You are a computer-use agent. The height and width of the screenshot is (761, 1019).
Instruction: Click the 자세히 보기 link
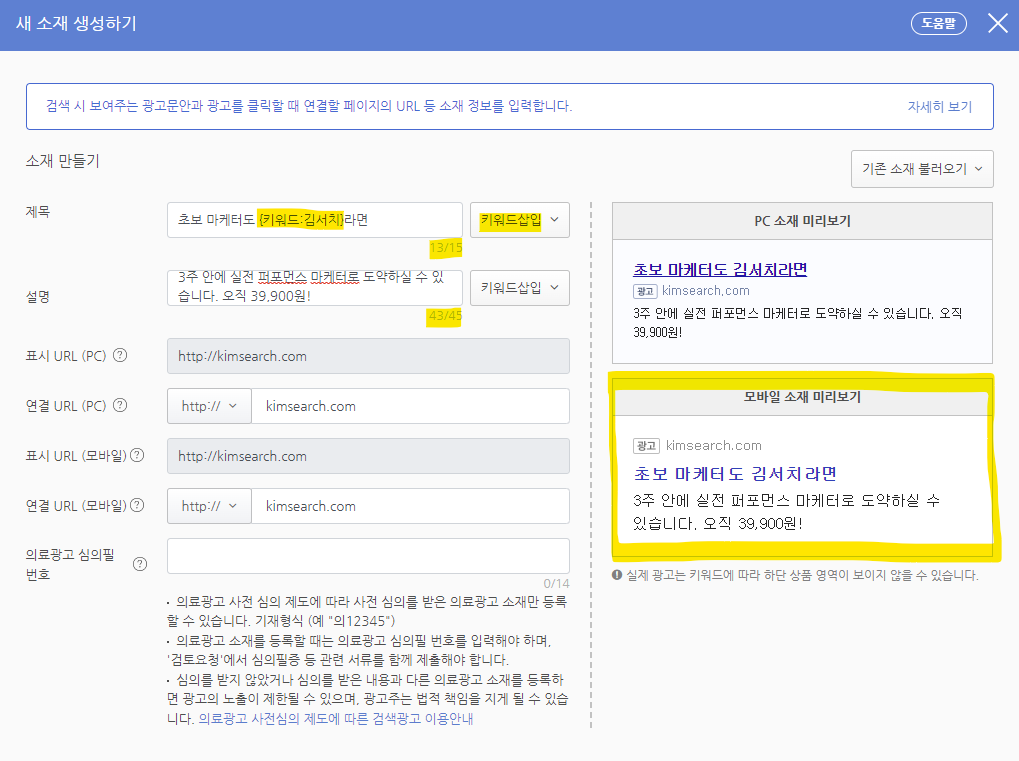tap(940, 107)
